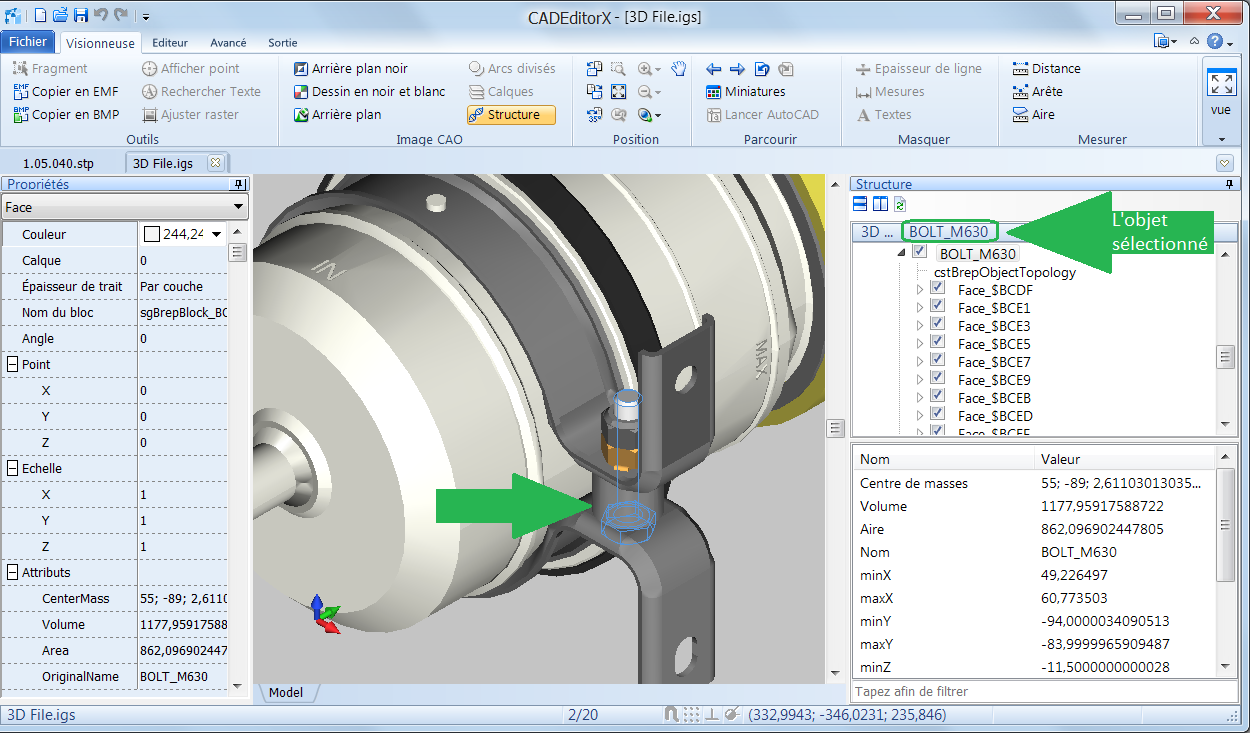
Task: Switch to the 1.05.040.stp document tab
Action: coord(58,163)
